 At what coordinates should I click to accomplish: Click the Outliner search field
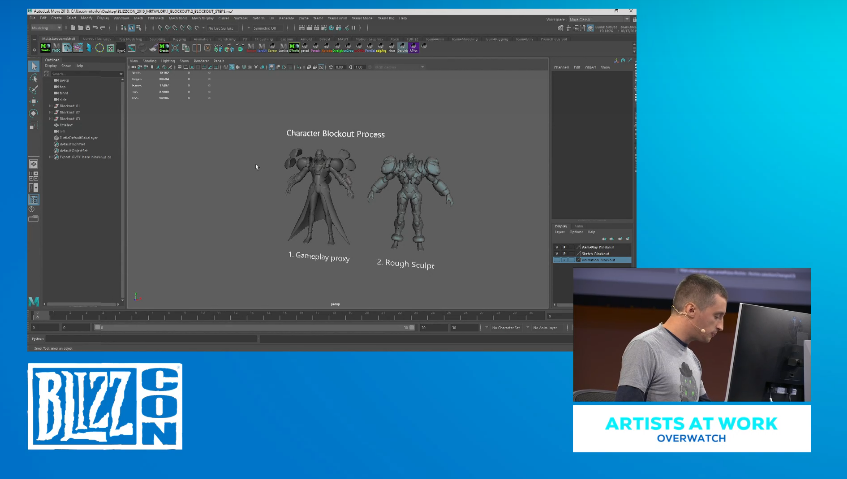pyautogui.click(x=87, y=74)
